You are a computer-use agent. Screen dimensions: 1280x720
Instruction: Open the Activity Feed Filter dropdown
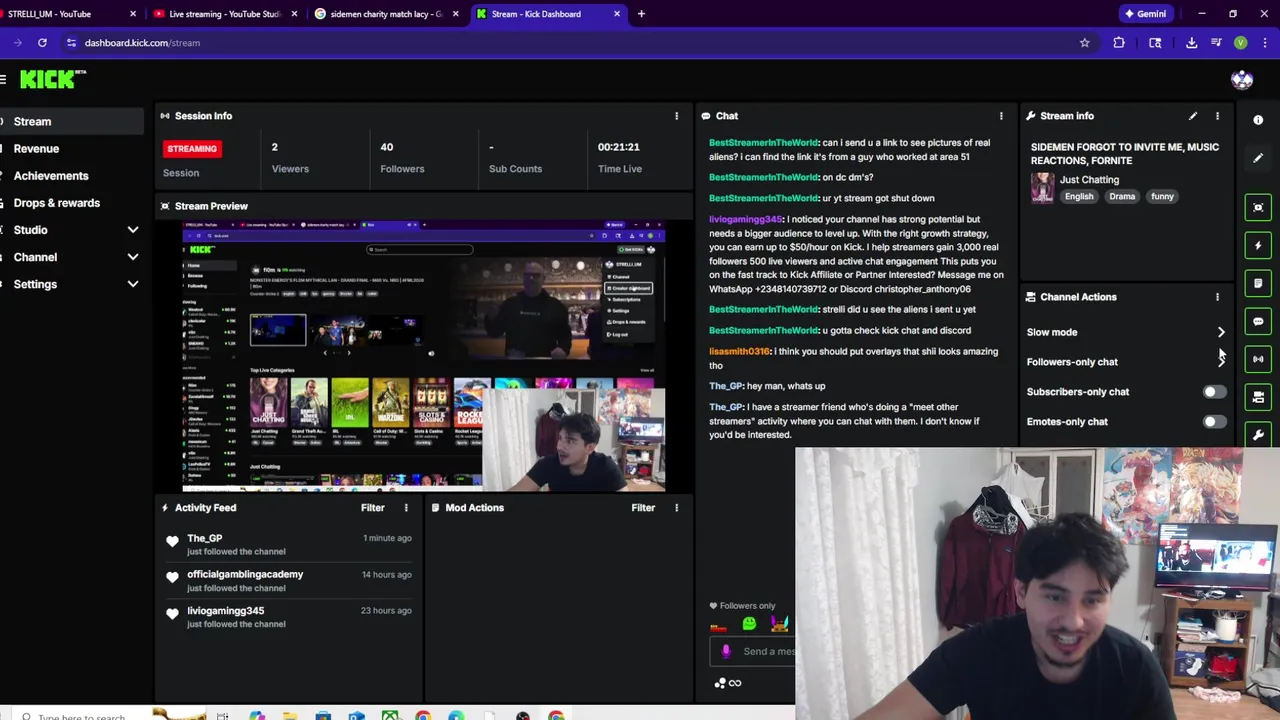point(372,508)
